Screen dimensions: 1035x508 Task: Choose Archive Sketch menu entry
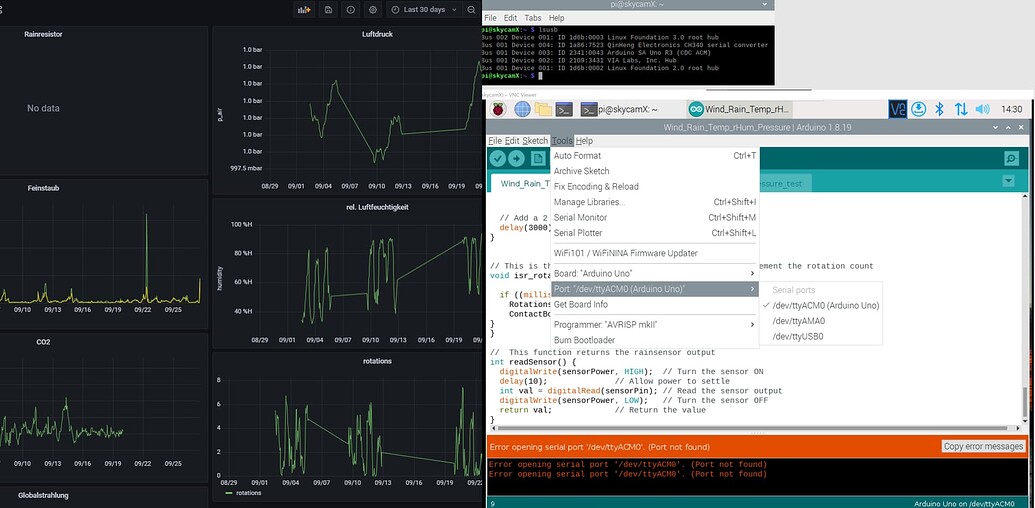point(654,171)
